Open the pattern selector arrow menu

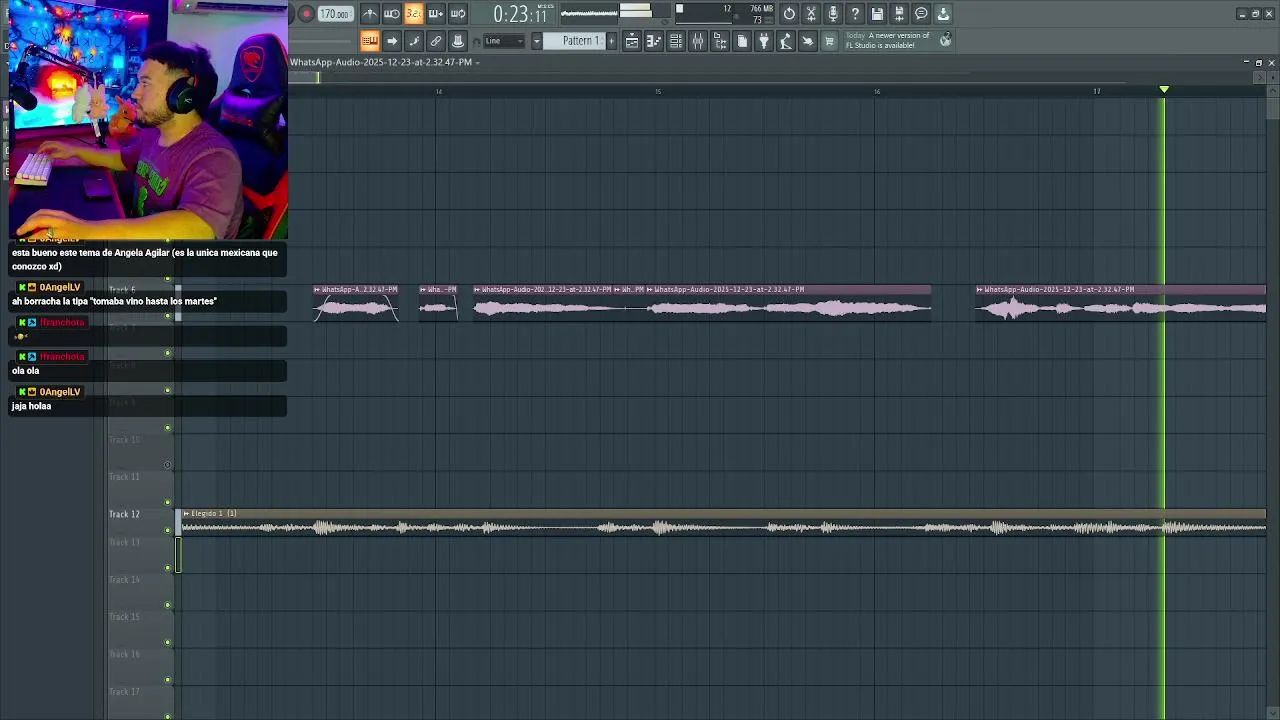point(537,41)
